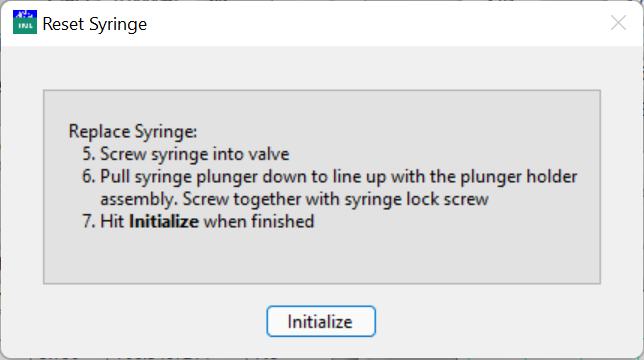Click the Initialize button
The image size is (644, 360).
tap(321, 321)
